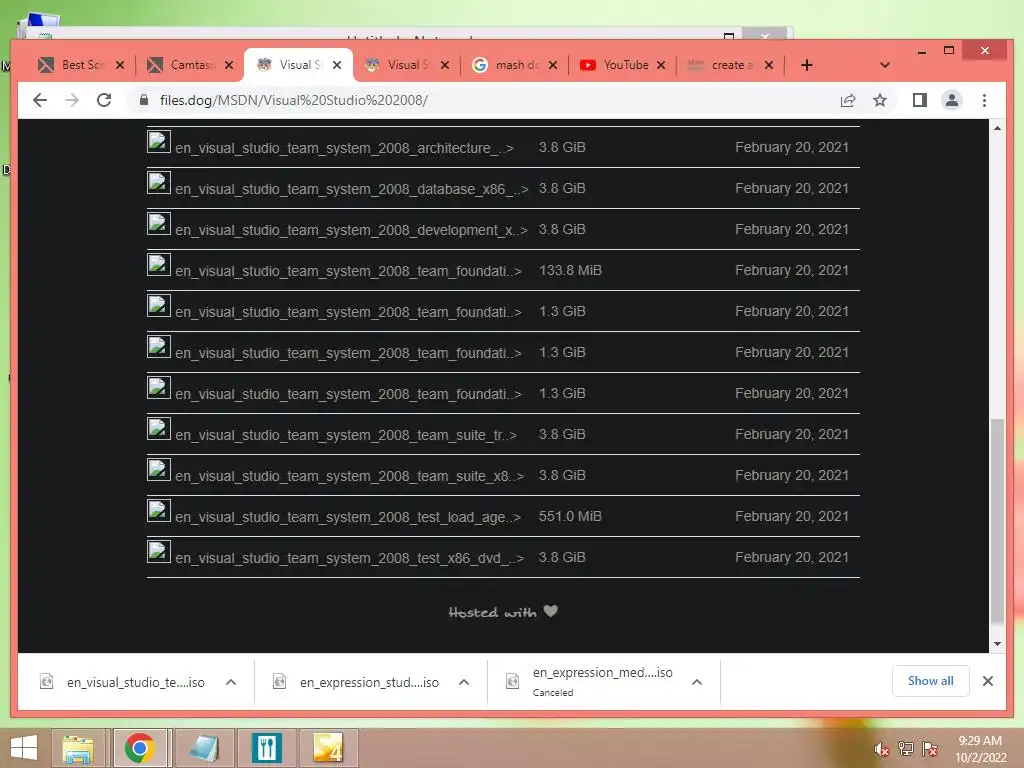This screenshot has width=1024, height=768.
Task: Click the URL address field
Action: (x=483, y=100)
